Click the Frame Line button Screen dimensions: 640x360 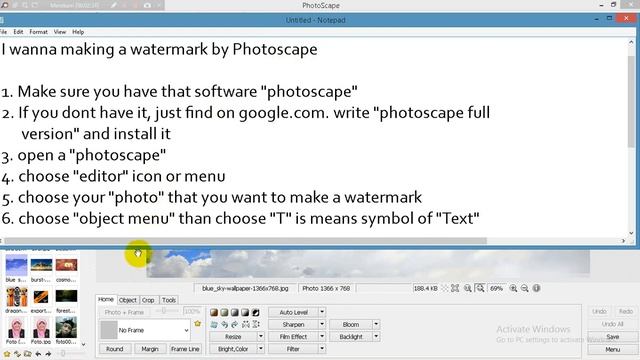click(185, 349)
